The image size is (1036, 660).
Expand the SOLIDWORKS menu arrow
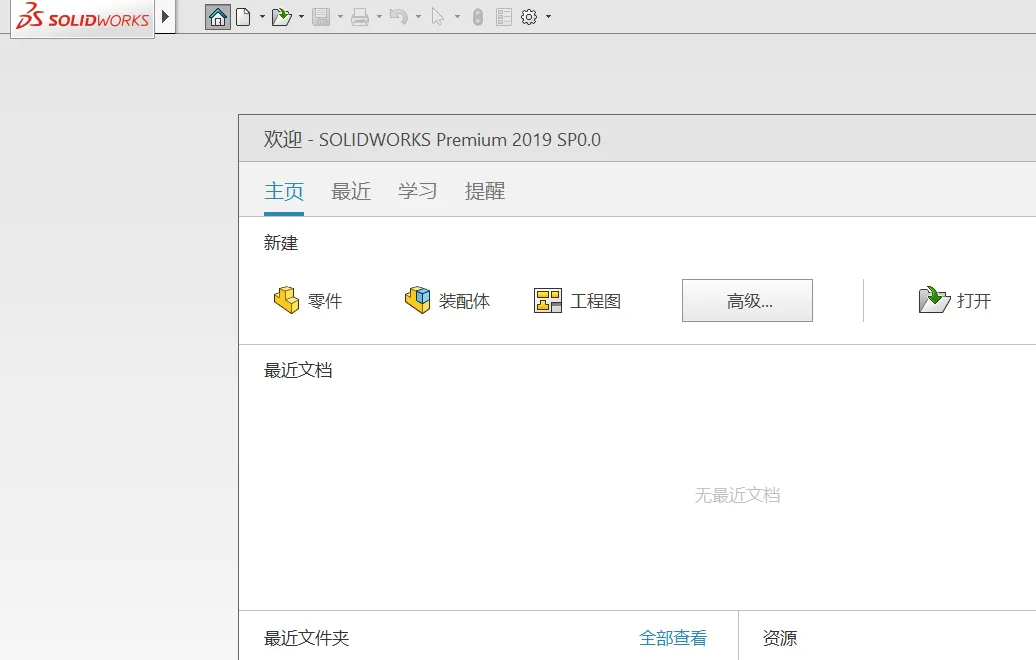coord(165,17)
